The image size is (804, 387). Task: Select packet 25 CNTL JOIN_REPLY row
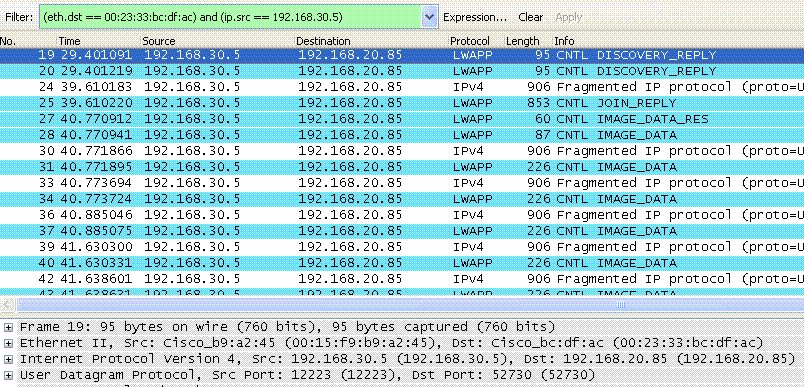pyautogui.click(x=402, y=103)
